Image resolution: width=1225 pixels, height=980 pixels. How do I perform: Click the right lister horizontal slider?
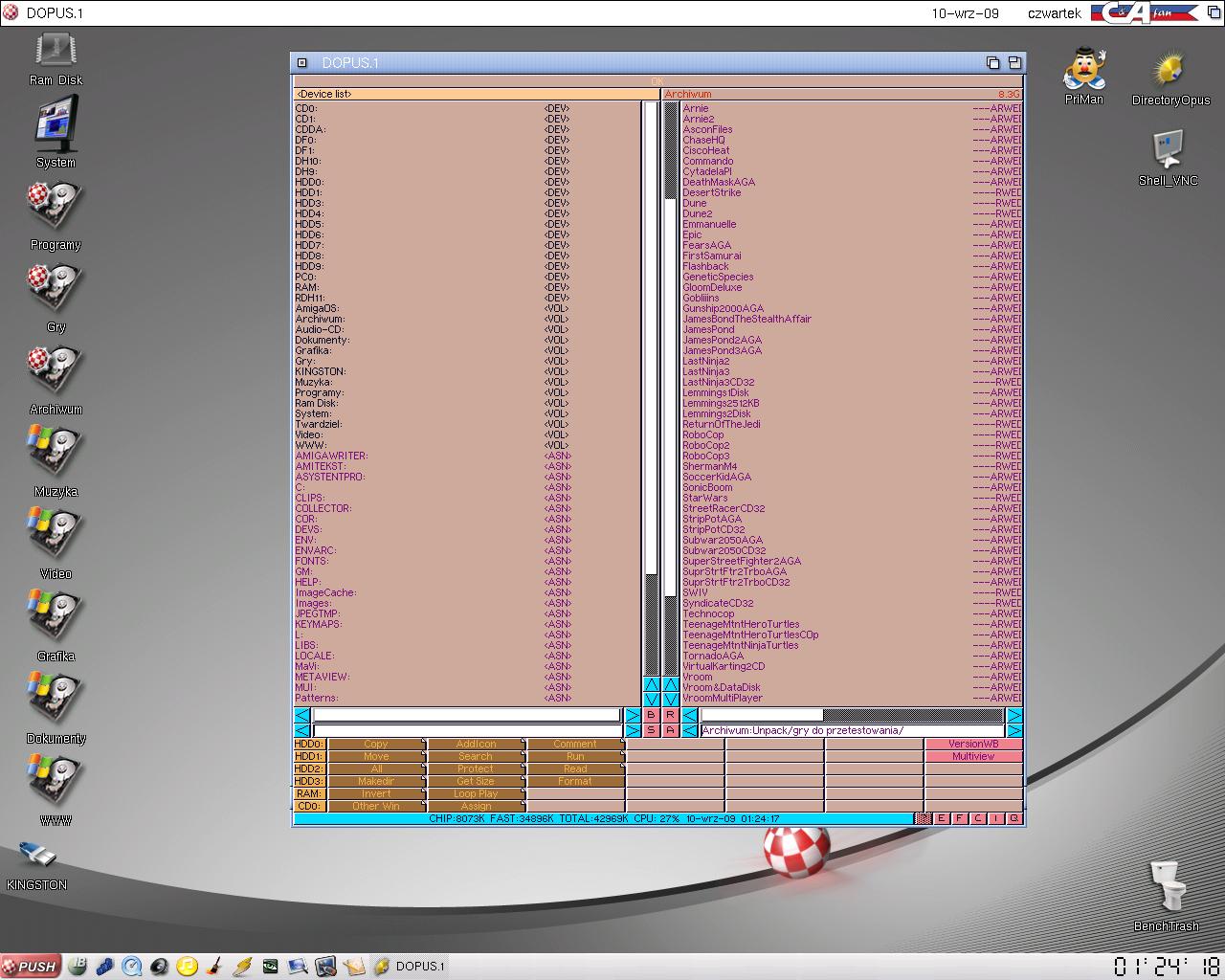coord(852,715)
